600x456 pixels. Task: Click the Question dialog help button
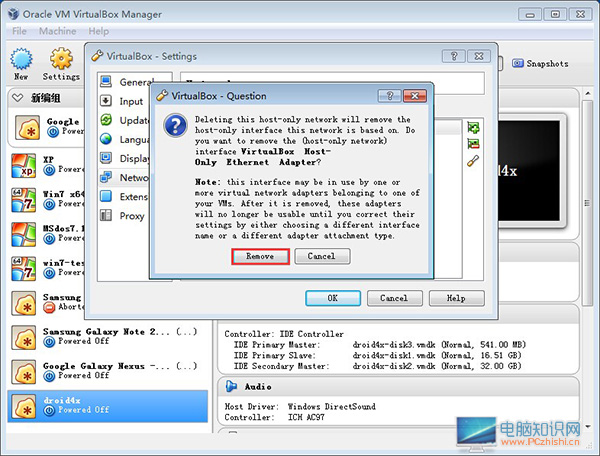tap(390, 96)
